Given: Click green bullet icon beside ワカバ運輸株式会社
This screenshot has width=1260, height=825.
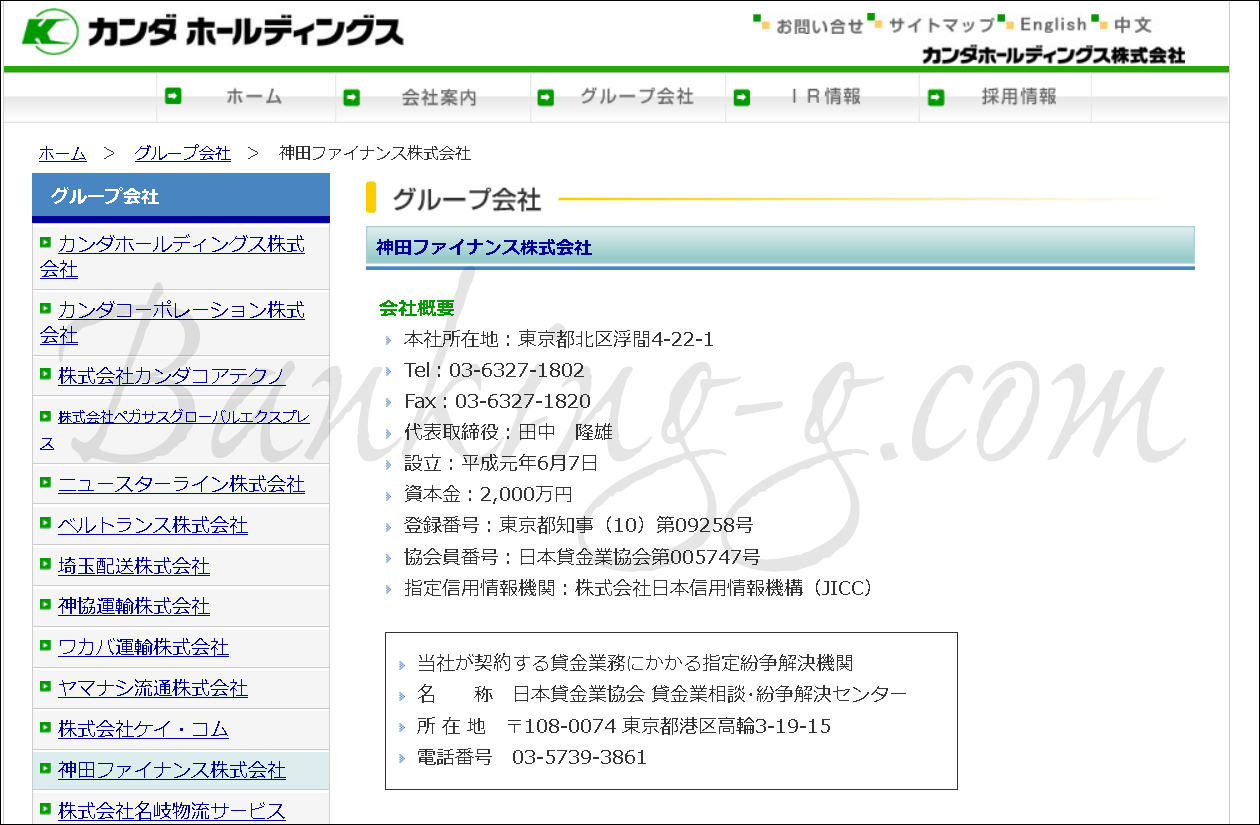Looking at the screenshot, I should coord(45,644).
